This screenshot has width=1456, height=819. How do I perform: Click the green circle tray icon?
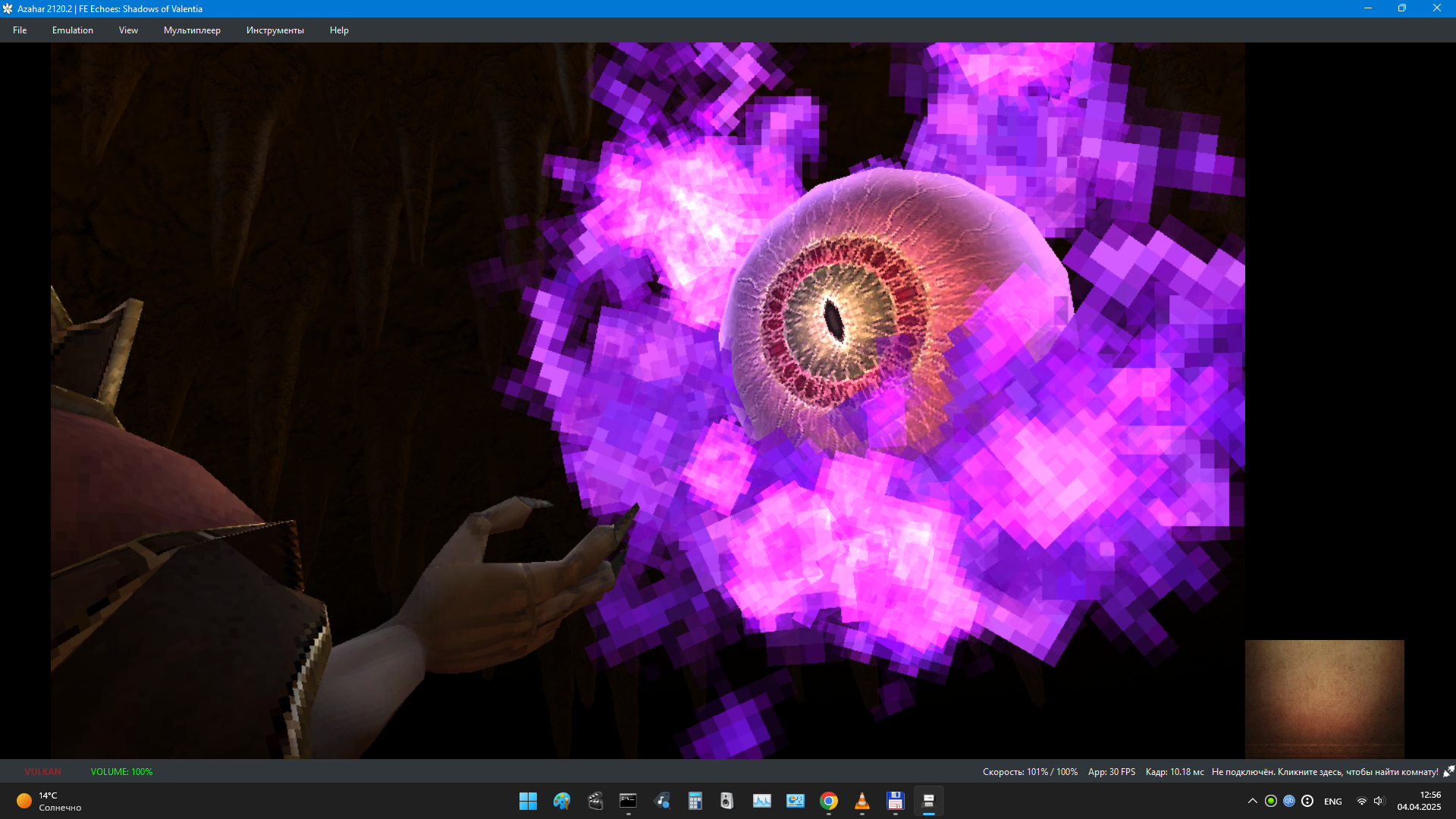[x=1271, y=801]
